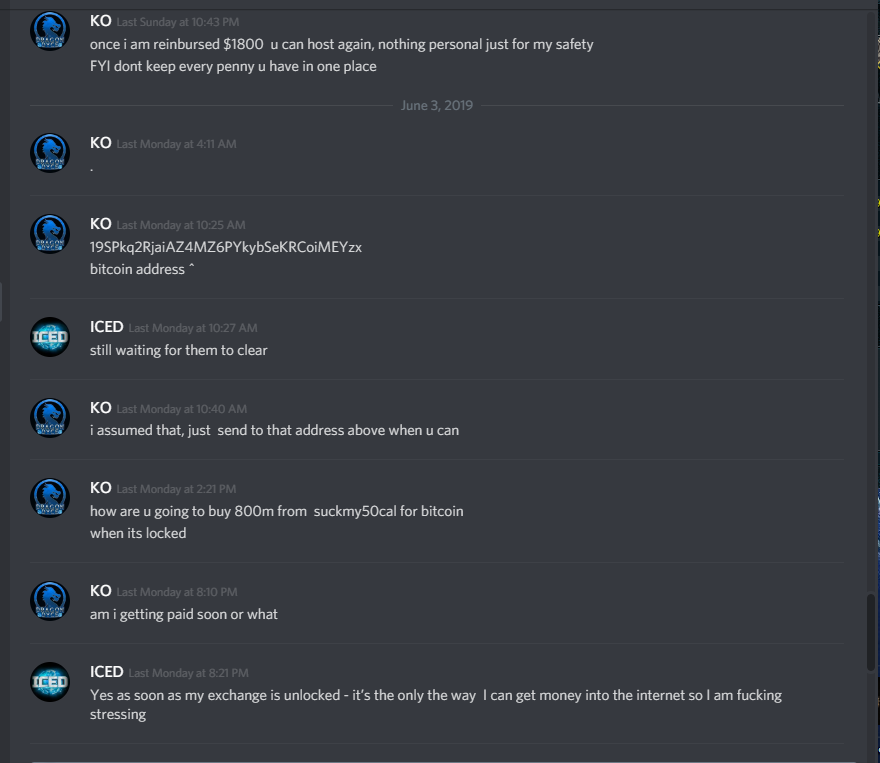Click ICED username on 'still waiting' message
This screenshot has height=763, width=880.
(107, 327)
